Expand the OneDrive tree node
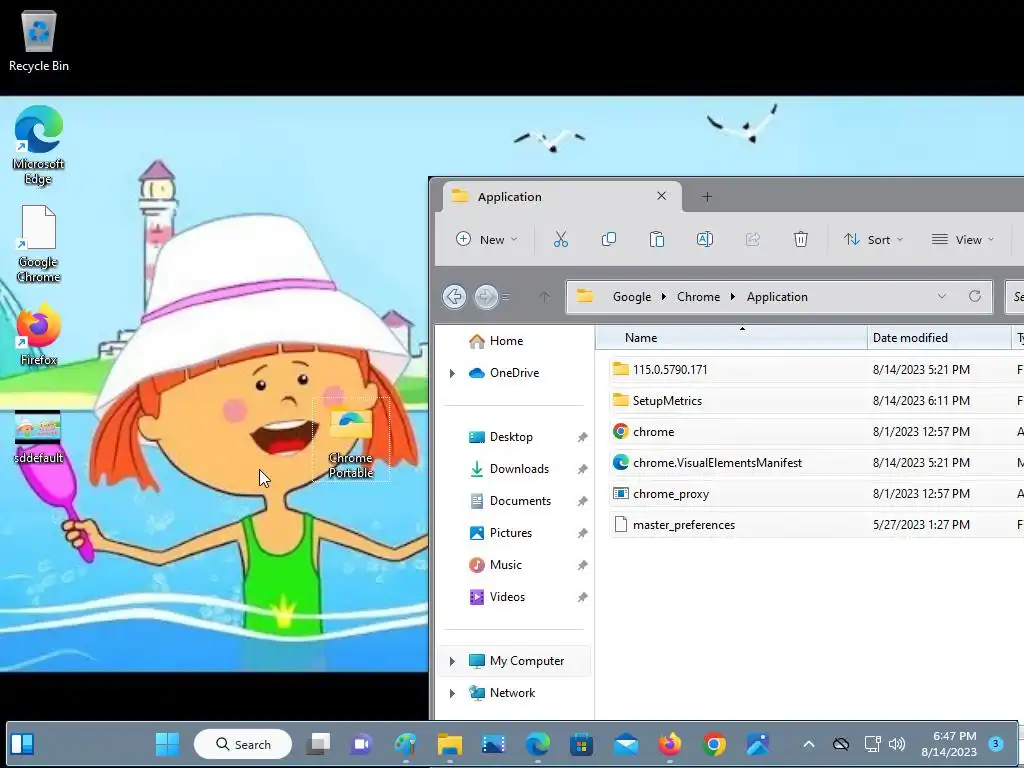This screenshot has width=1024, height=768. tap(452, 373)
